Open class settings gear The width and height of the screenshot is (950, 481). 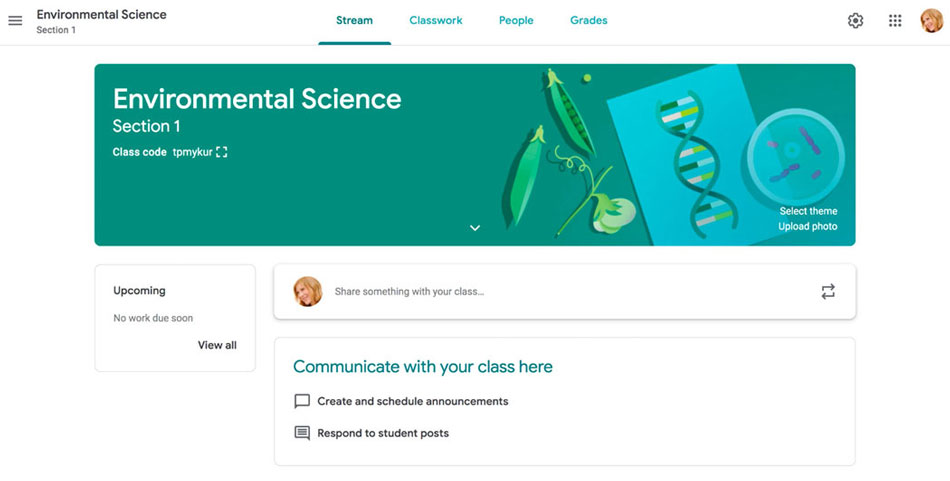coord(855,21)
